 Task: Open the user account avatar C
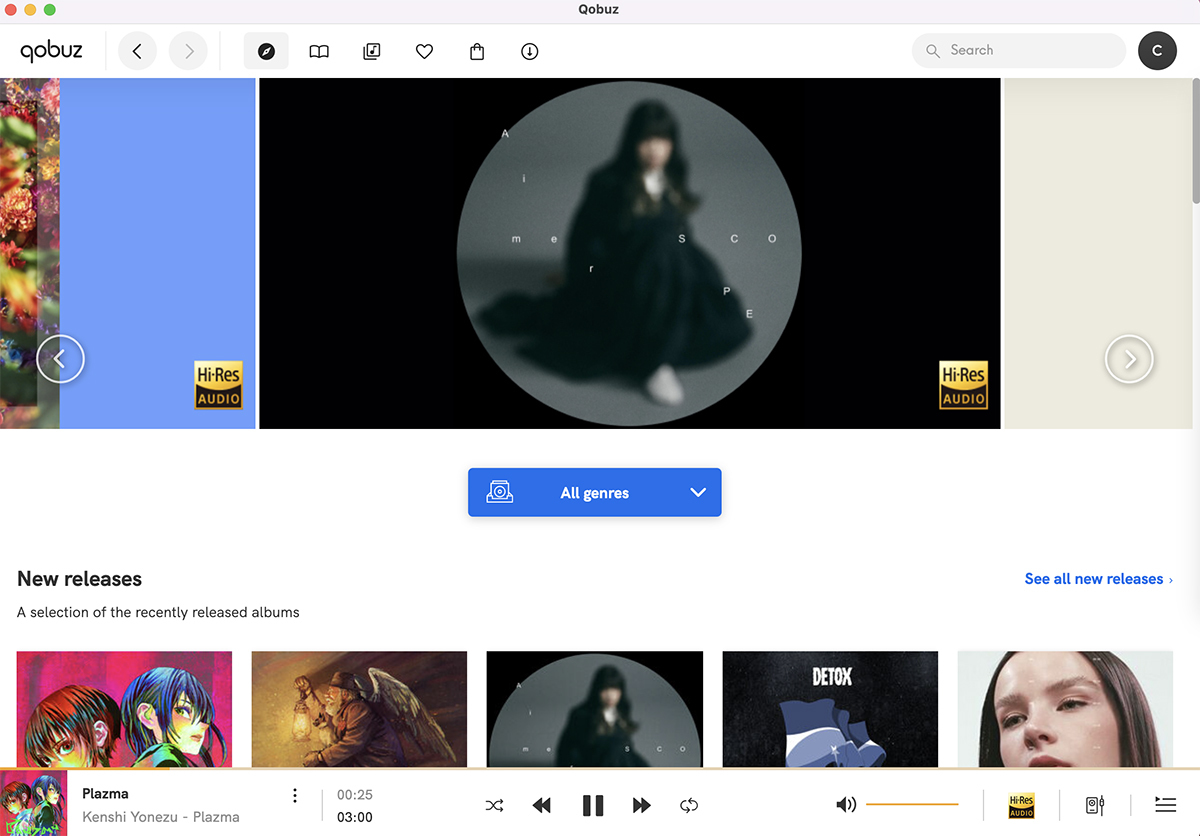(x=1157, y=51)
